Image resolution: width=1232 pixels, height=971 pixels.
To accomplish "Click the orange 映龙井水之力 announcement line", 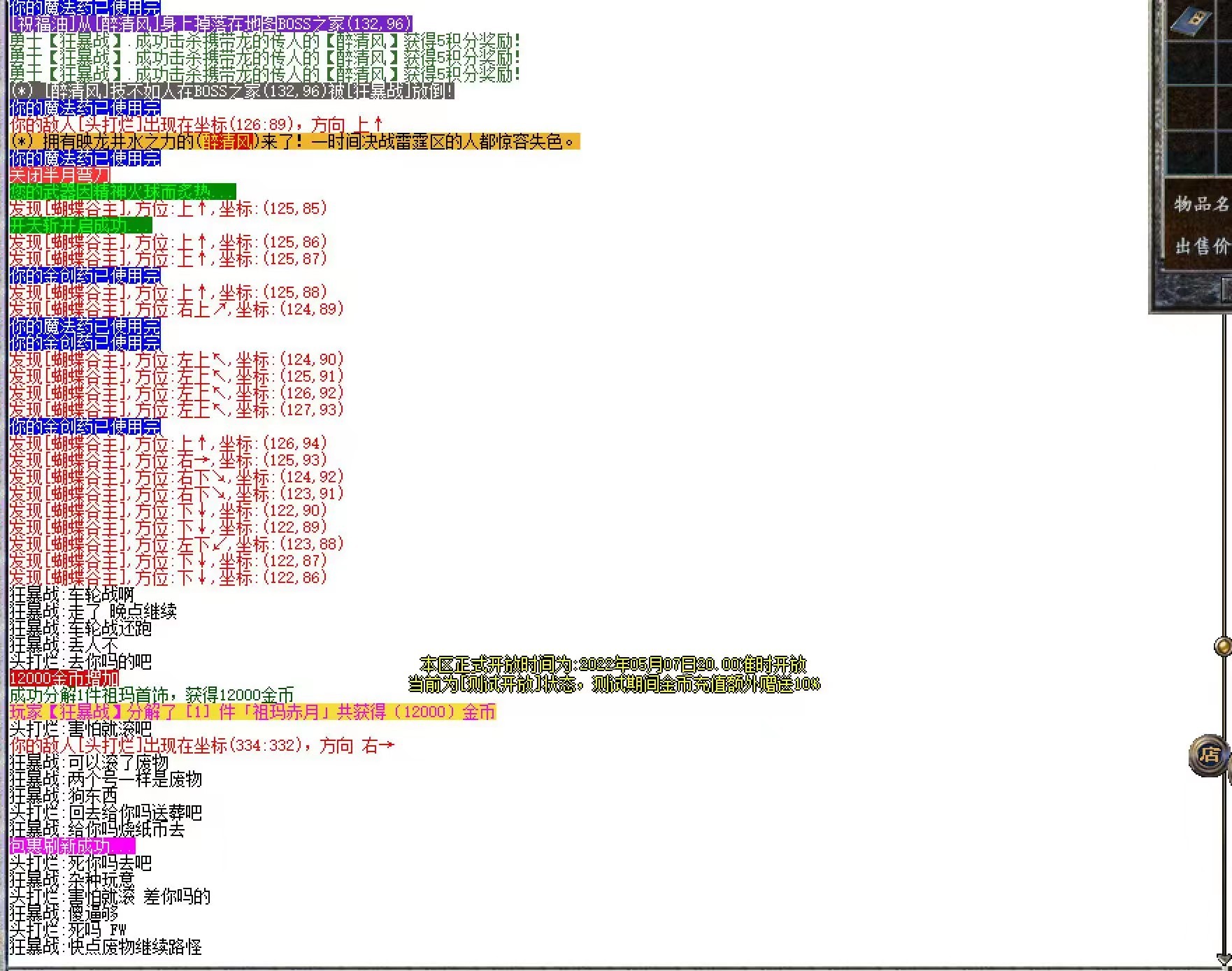I will click(x=294, y=142).
